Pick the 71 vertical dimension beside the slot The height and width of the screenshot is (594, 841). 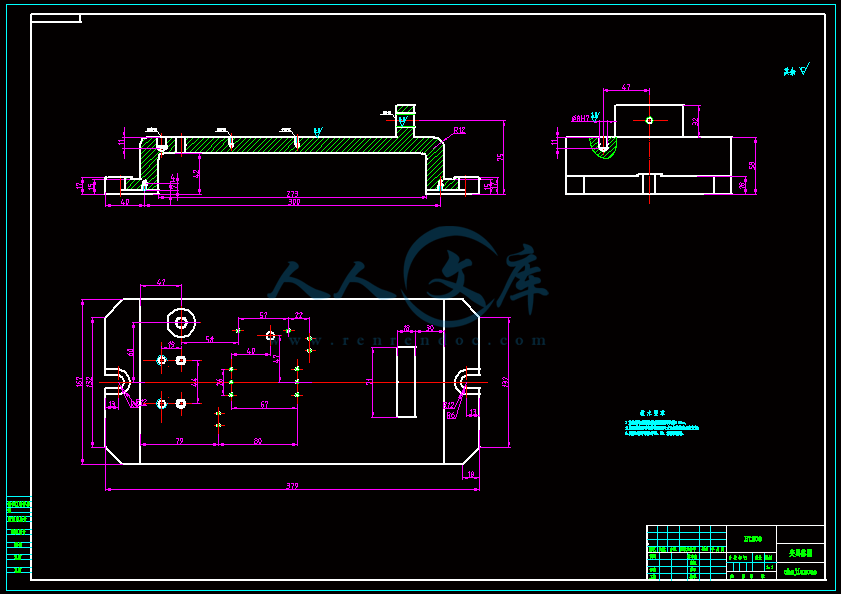click(x=369, y=382)
